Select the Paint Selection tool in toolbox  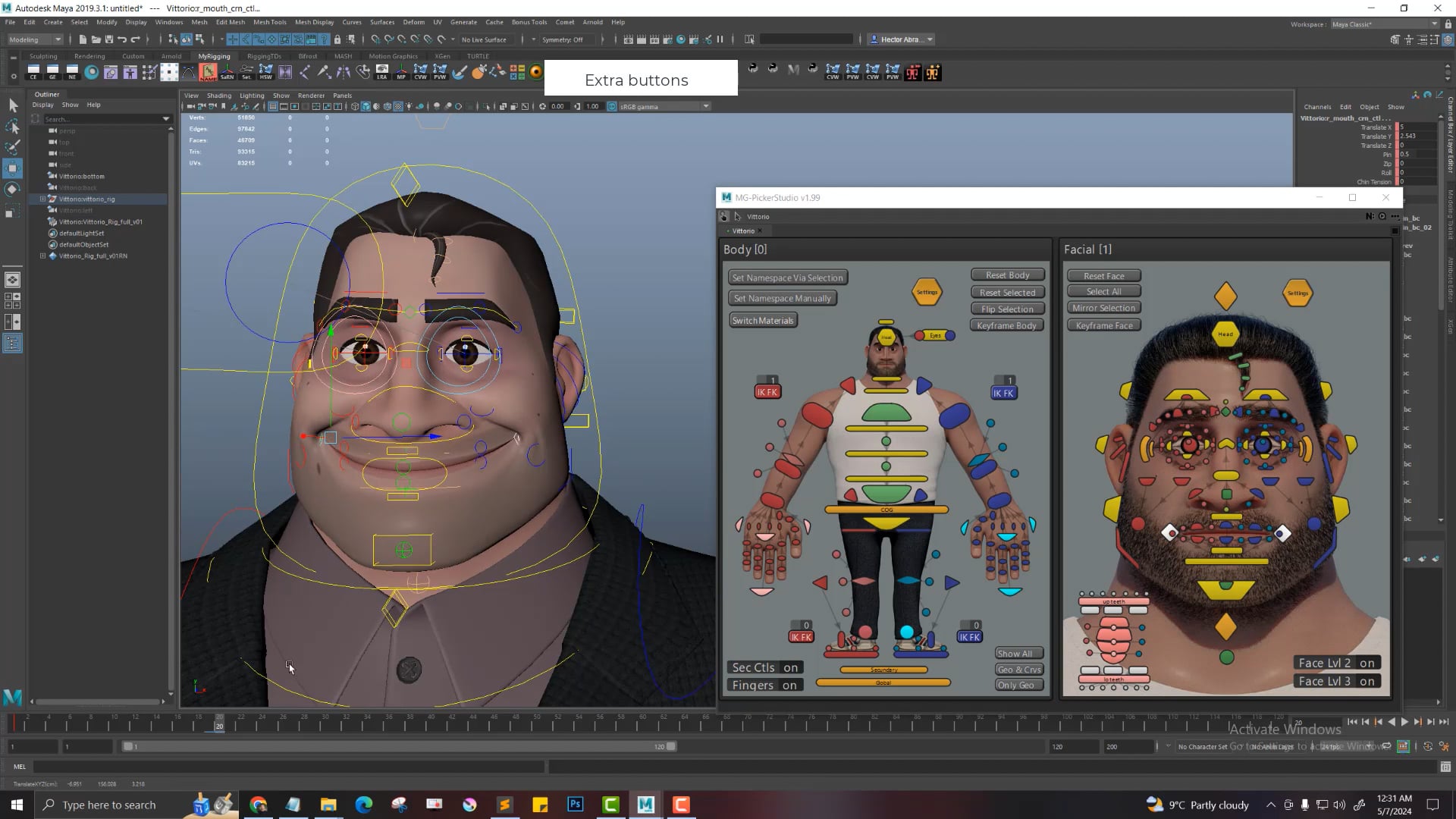[13, 147]
